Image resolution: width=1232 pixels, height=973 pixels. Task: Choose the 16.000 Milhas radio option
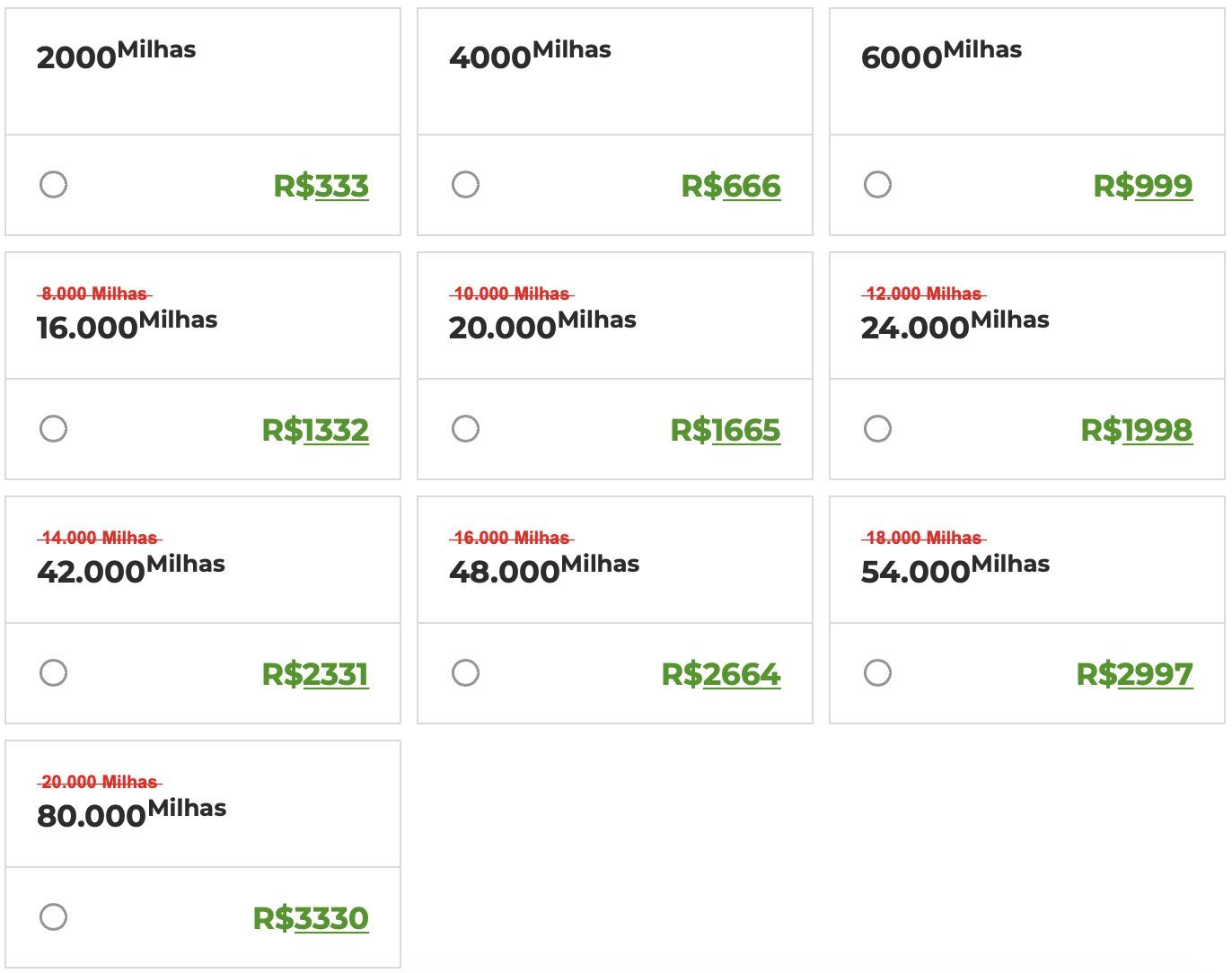point(53,429)
